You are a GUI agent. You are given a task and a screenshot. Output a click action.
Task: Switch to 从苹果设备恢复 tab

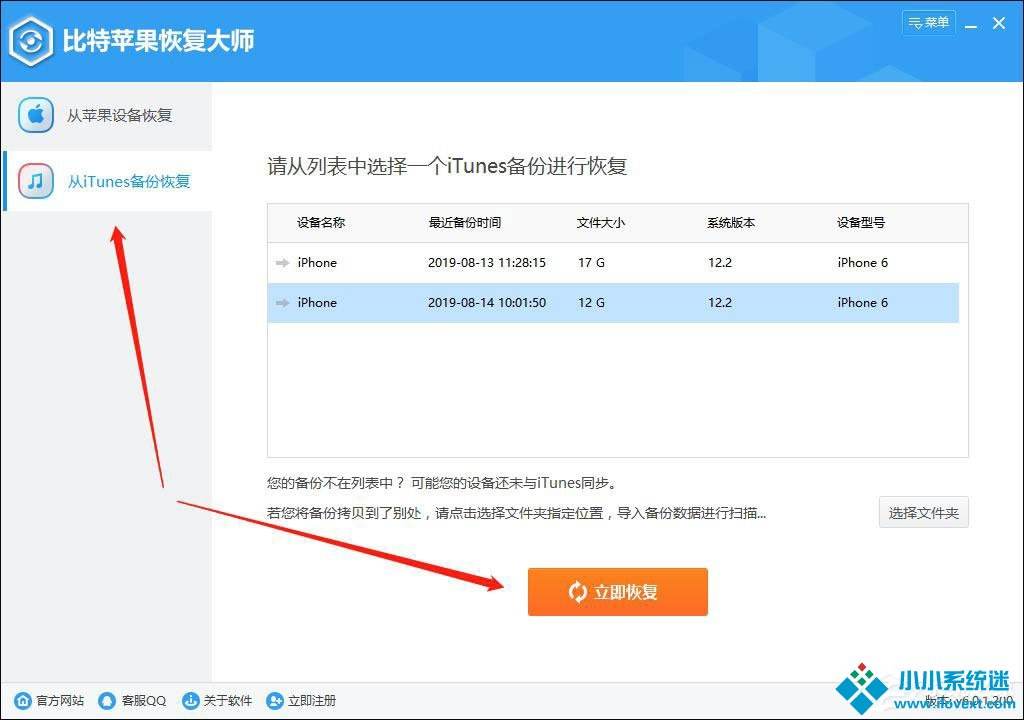click(107, 116)
